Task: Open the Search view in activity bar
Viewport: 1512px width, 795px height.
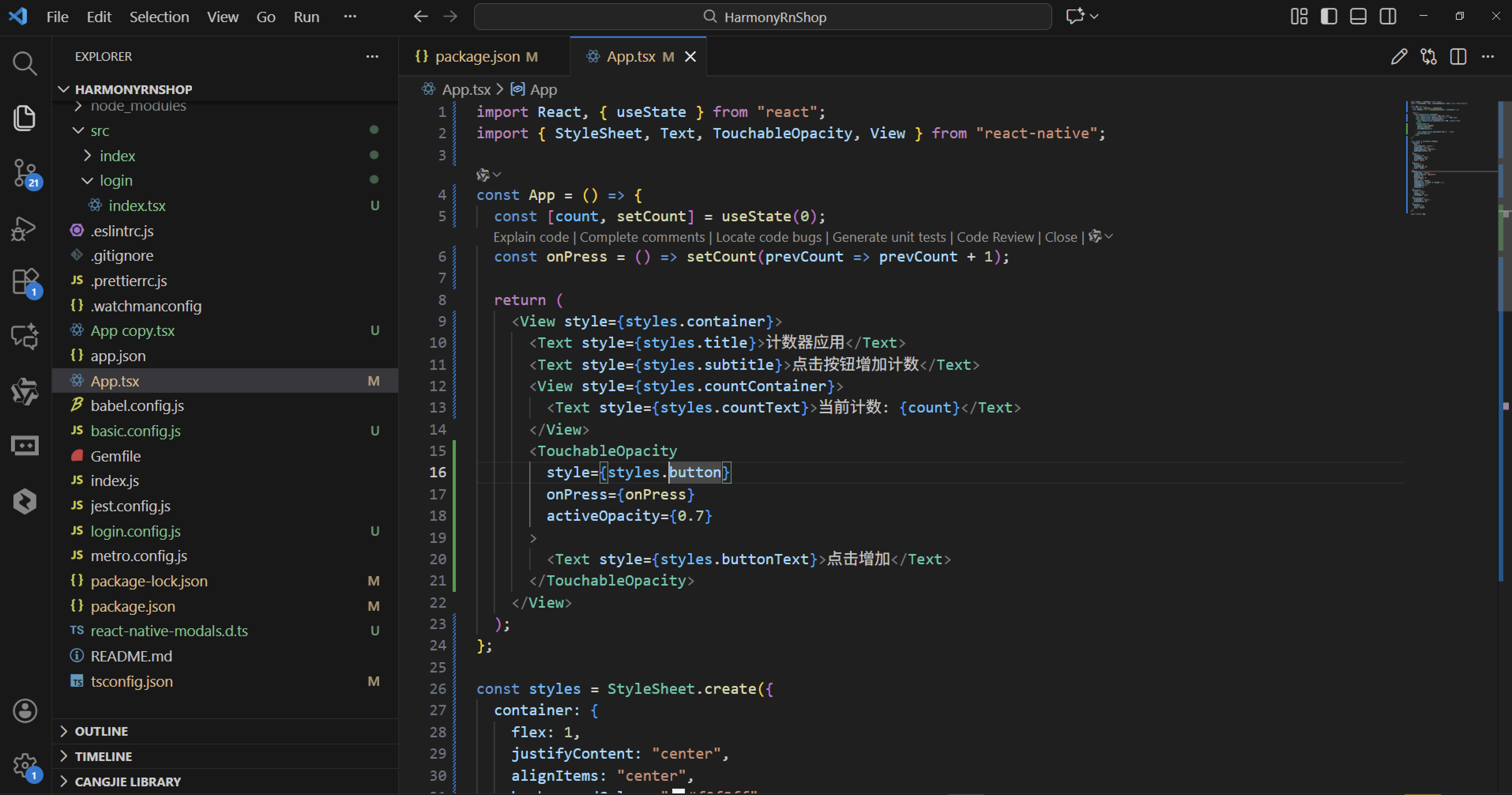Action: coord(24,63)
